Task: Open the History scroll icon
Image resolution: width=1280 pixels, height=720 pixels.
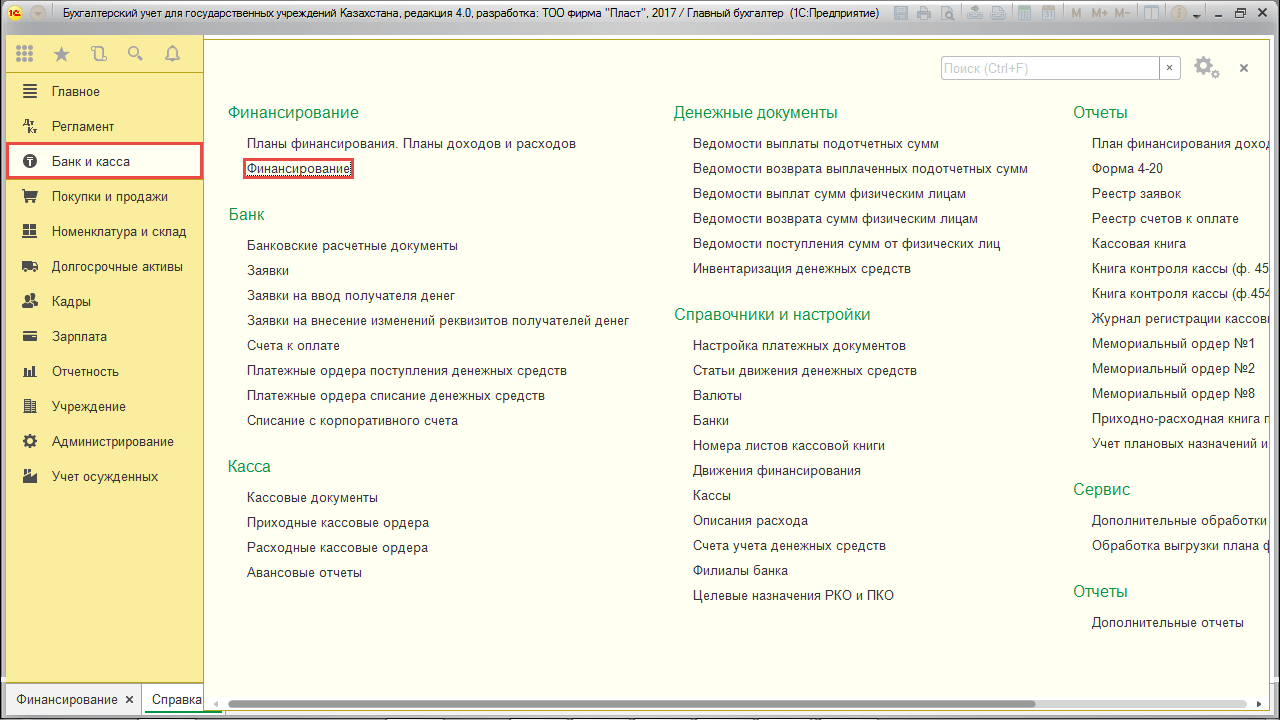Action: [98, 54]
